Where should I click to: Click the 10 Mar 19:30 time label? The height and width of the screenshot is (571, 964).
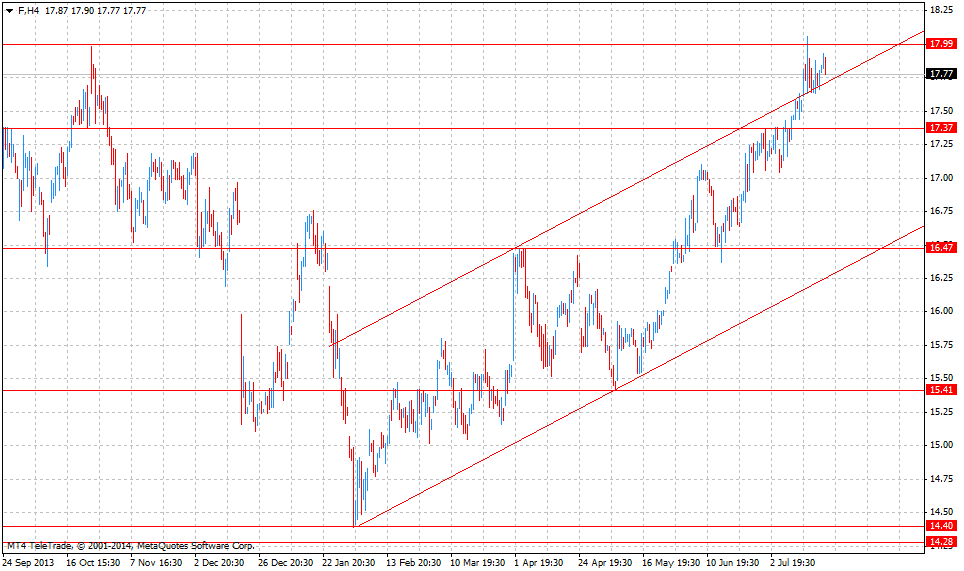click(x=477, y=562)
